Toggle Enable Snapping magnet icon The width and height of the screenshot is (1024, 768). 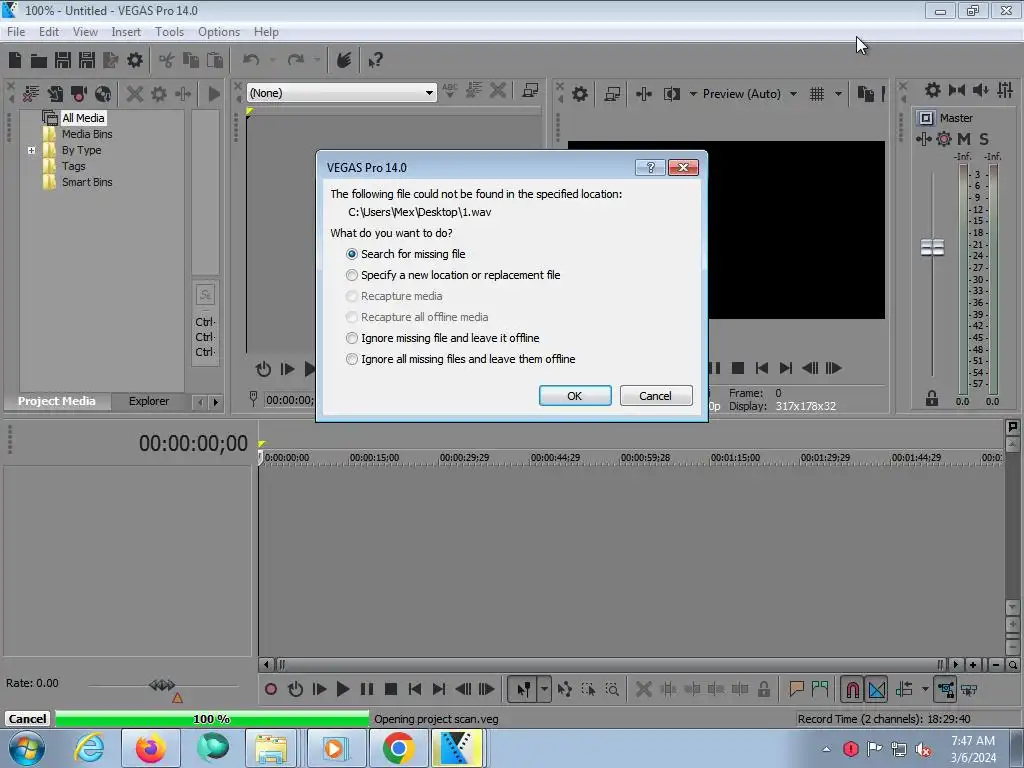point(853,689)
